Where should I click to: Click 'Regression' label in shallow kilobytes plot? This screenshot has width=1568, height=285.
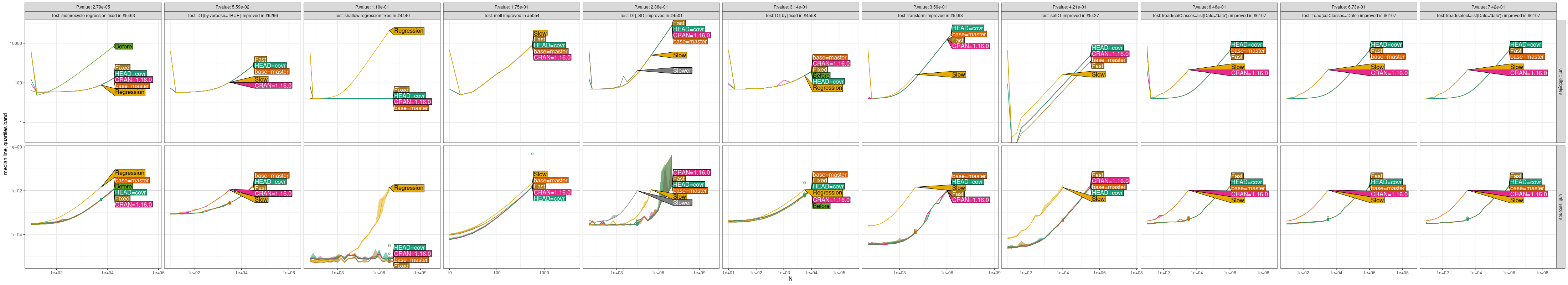coord(408,30)
